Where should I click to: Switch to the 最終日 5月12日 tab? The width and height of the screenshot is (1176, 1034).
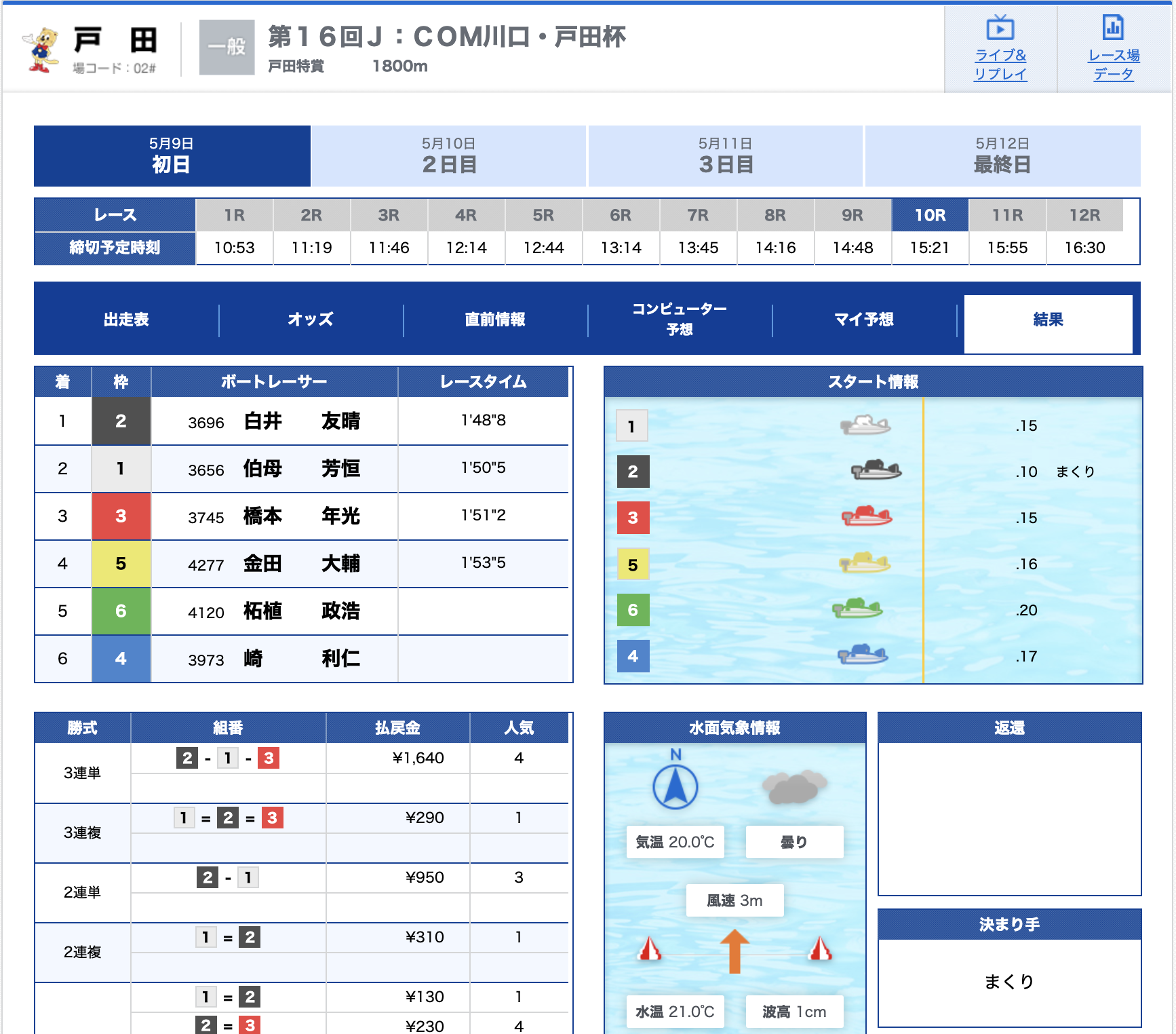point(1002,156)
